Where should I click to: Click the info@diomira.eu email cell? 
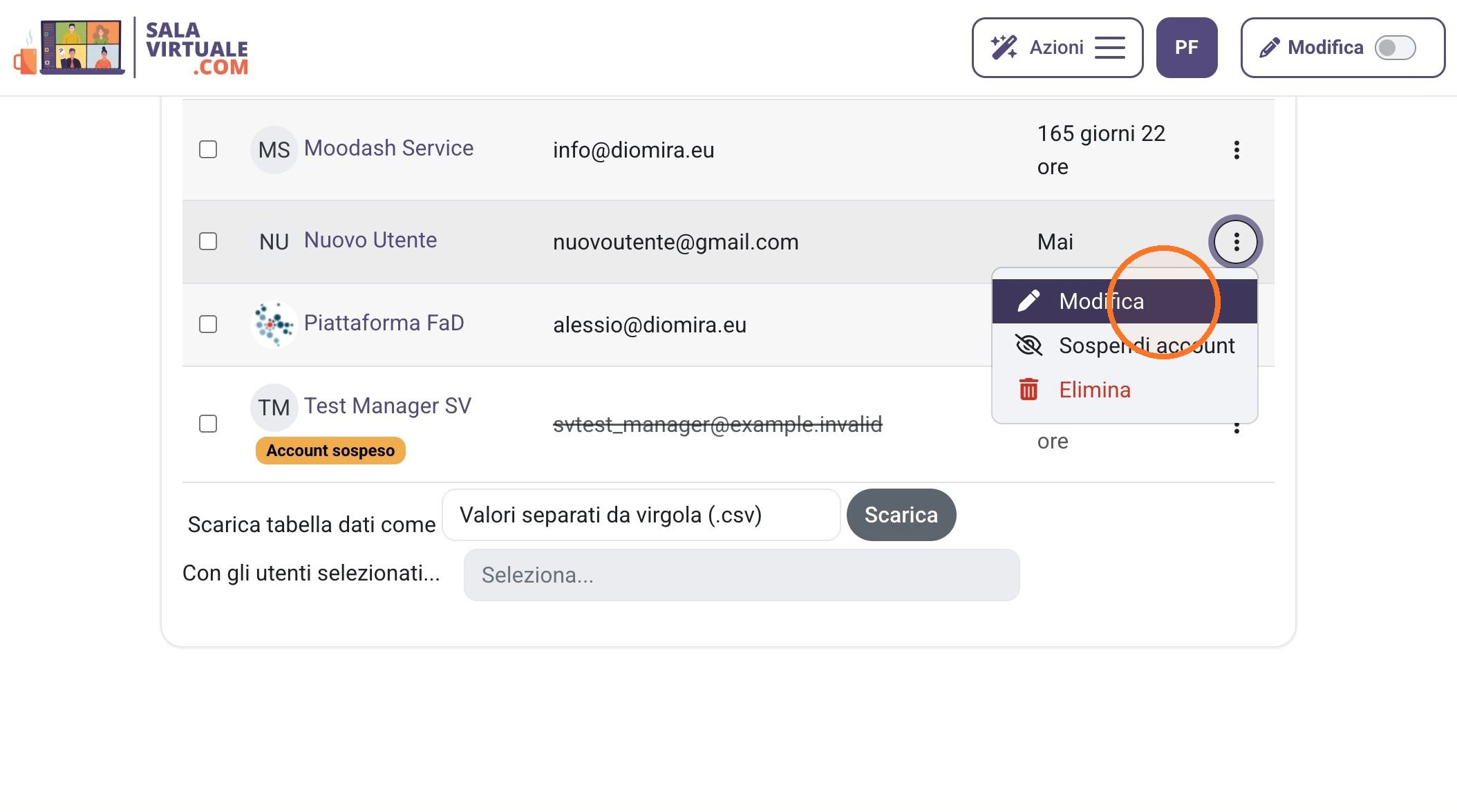click(634, 150)
